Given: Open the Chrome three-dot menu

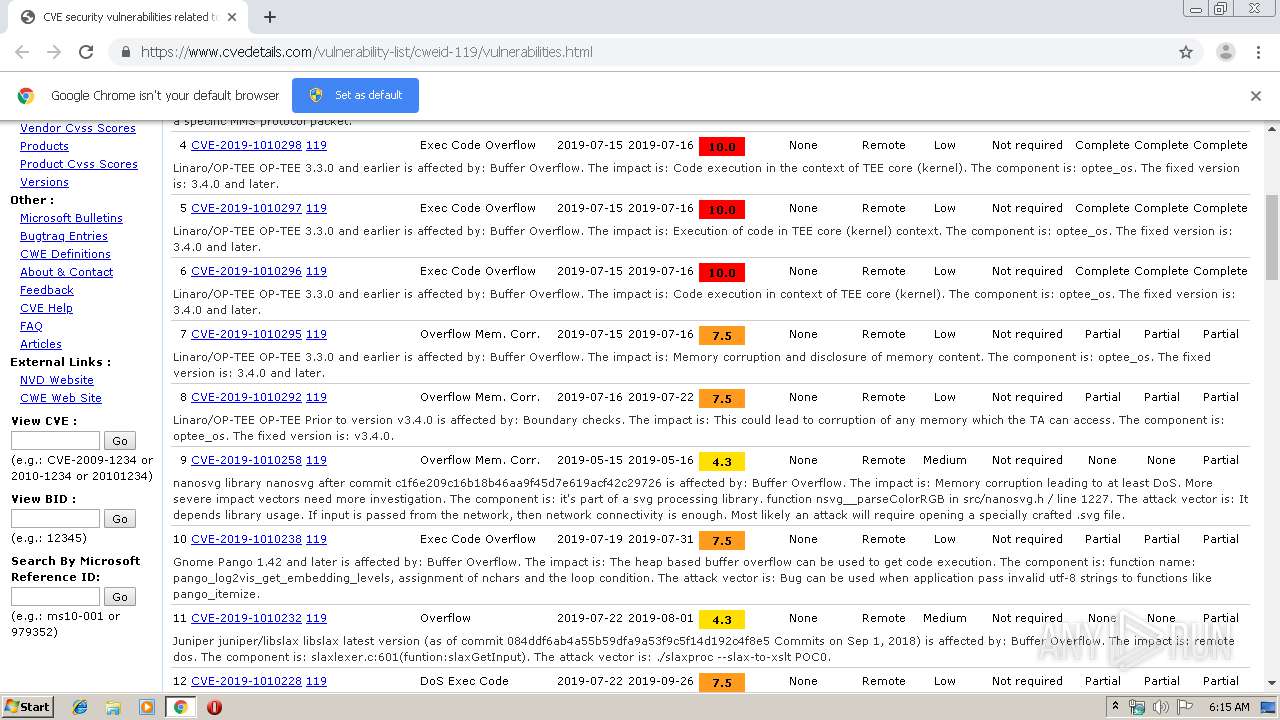Looking at the screenshot, I should coord(1257,52).
